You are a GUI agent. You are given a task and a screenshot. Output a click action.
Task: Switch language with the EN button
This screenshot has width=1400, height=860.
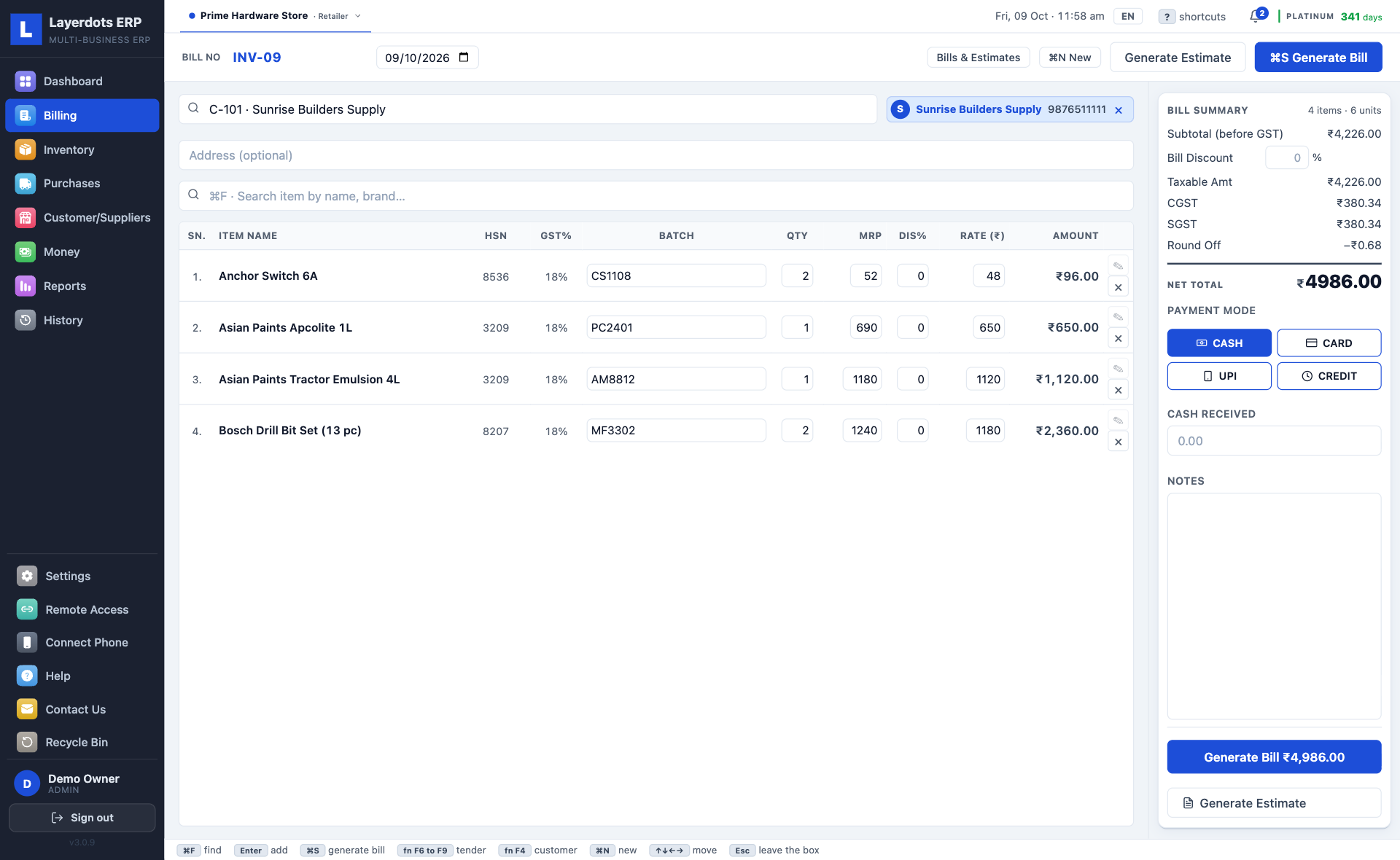(1127, 16)
